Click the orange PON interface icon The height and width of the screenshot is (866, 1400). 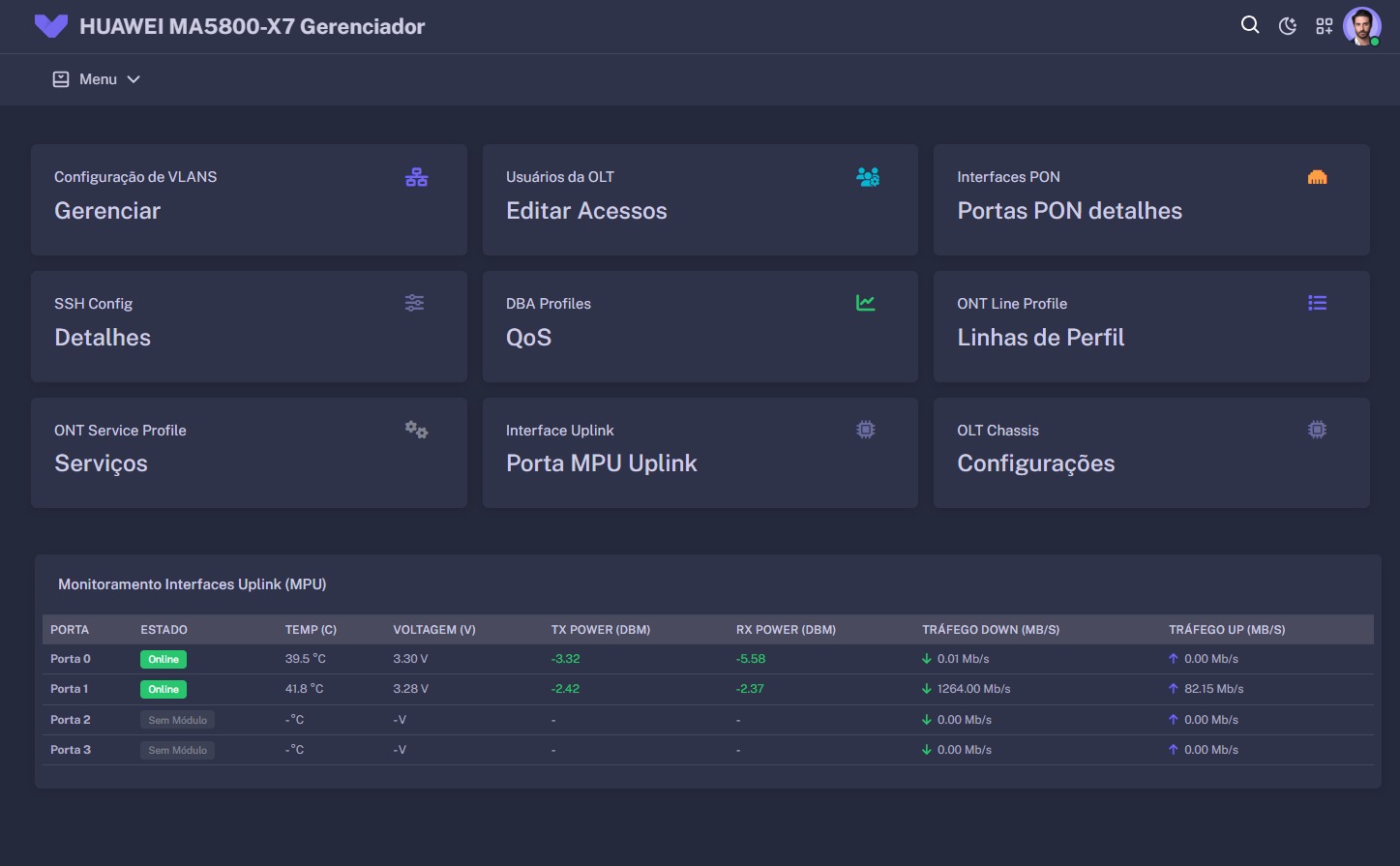[x=1317, y=177]
